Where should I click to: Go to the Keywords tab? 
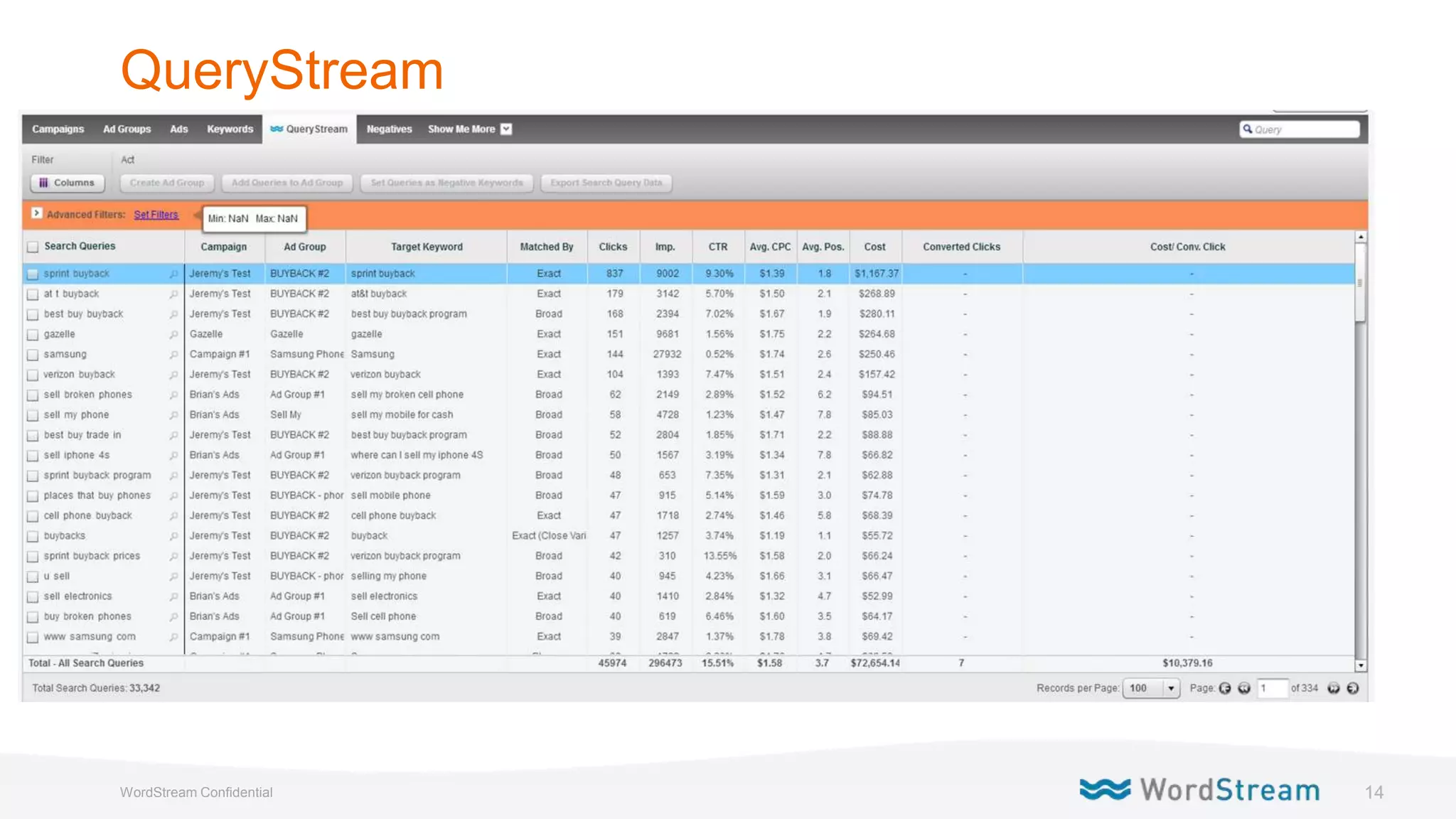coord(230,129)
